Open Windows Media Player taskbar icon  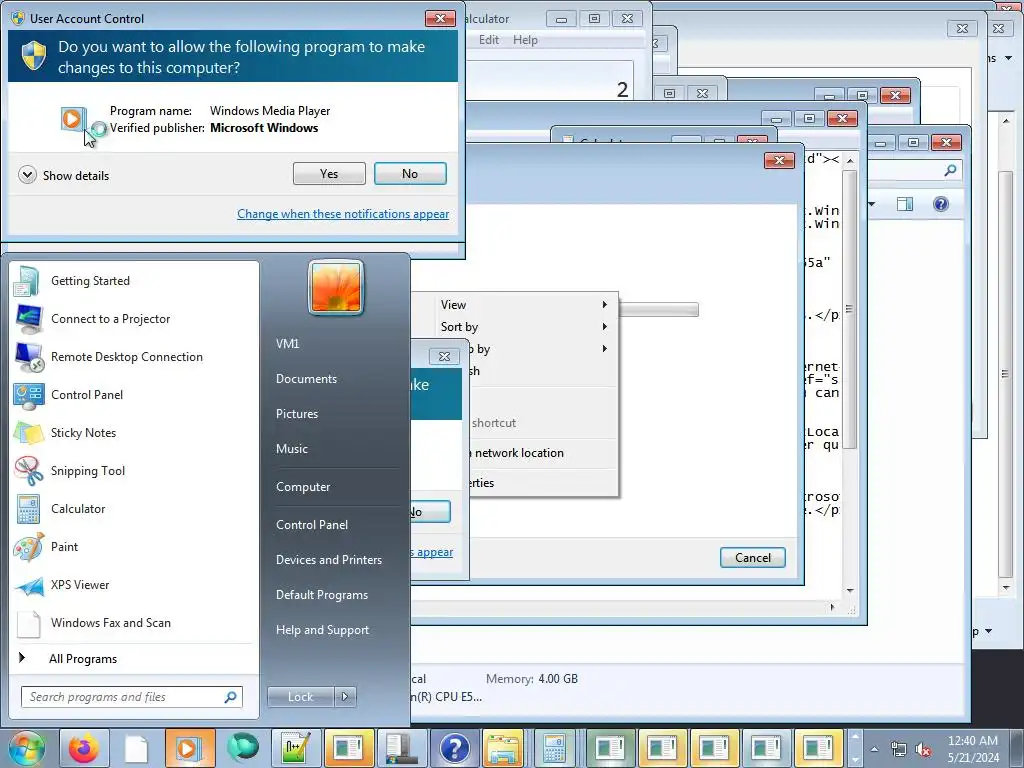(x=189, y=748)
